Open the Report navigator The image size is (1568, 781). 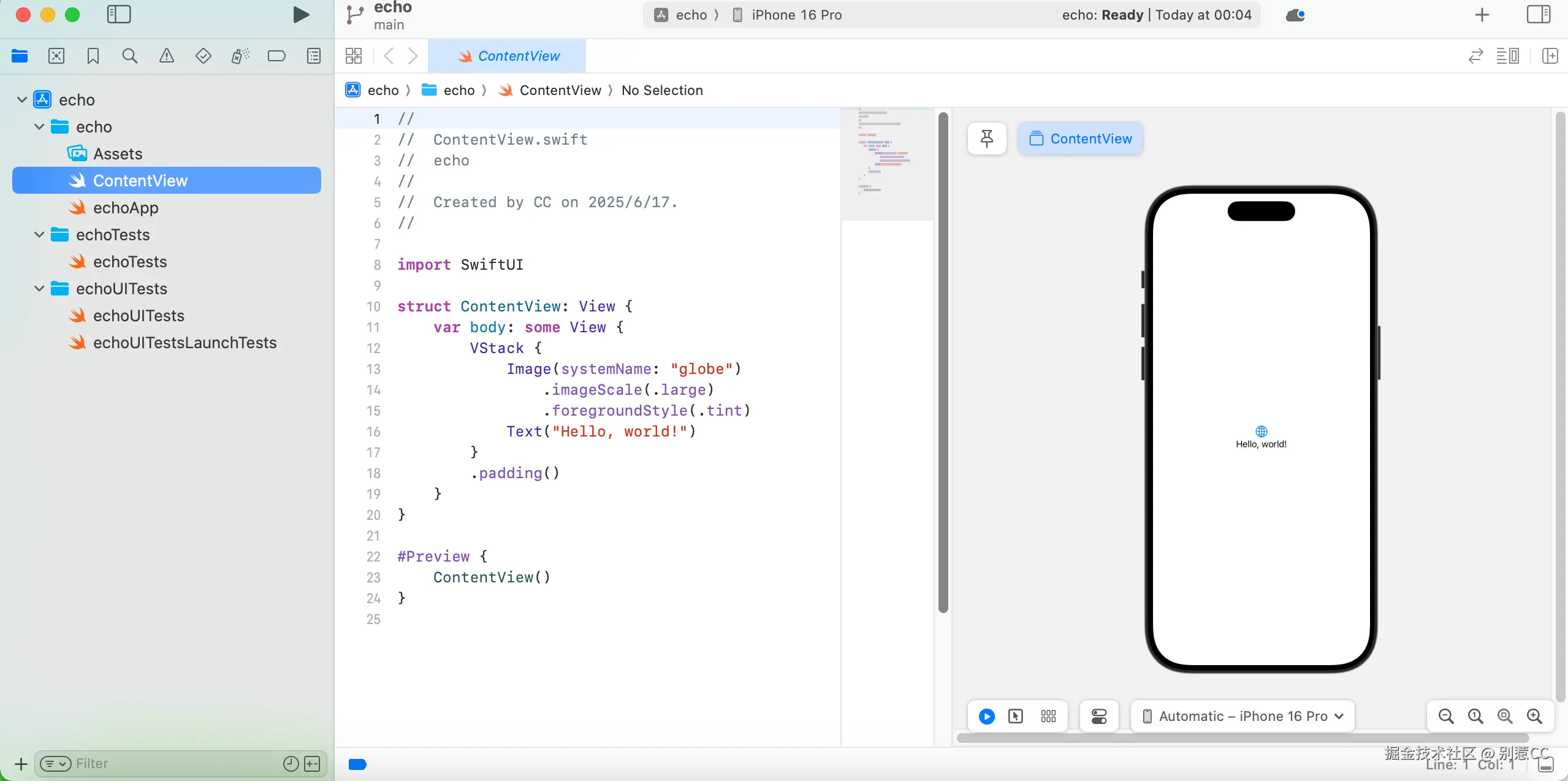coord(314,56)
